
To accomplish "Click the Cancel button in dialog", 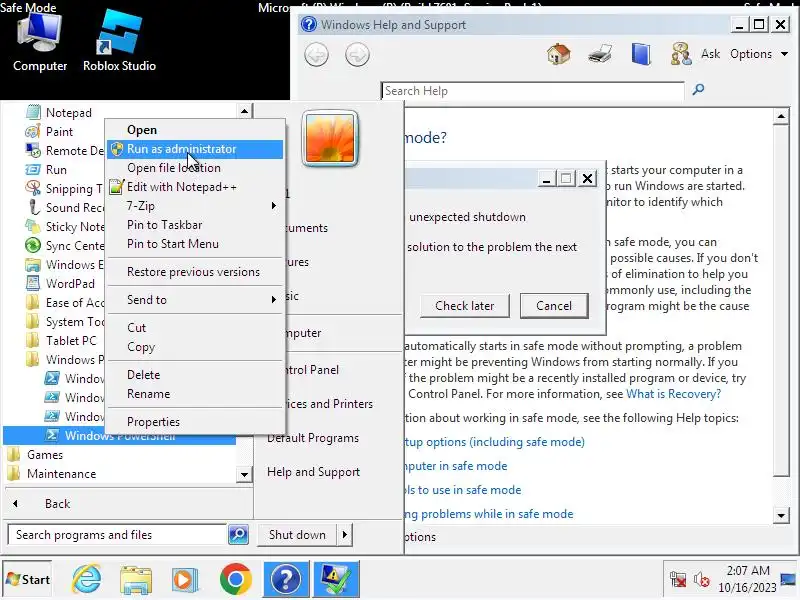I will [554, 306].
